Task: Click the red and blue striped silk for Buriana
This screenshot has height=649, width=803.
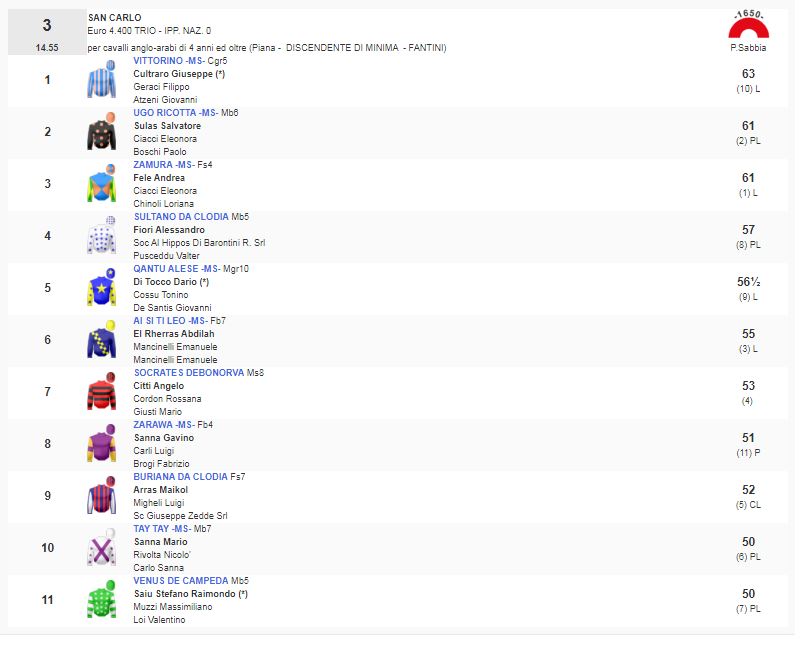Action: pyautogui.click(x=101, y=495)
